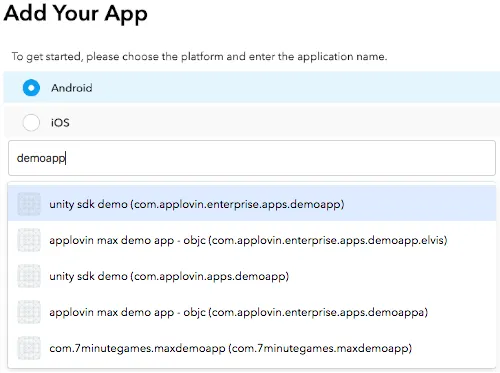Viewport: 500px width, 373px height.
Task: Select the iOS platform radio button
Action: click(31, 122)
